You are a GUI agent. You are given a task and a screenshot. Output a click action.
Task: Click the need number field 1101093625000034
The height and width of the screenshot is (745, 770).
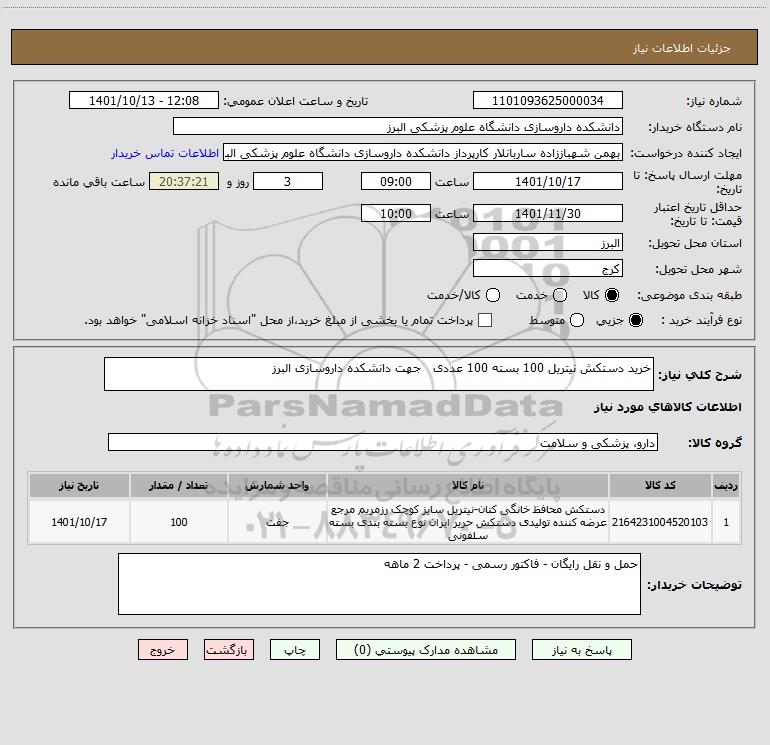[548, 101]
